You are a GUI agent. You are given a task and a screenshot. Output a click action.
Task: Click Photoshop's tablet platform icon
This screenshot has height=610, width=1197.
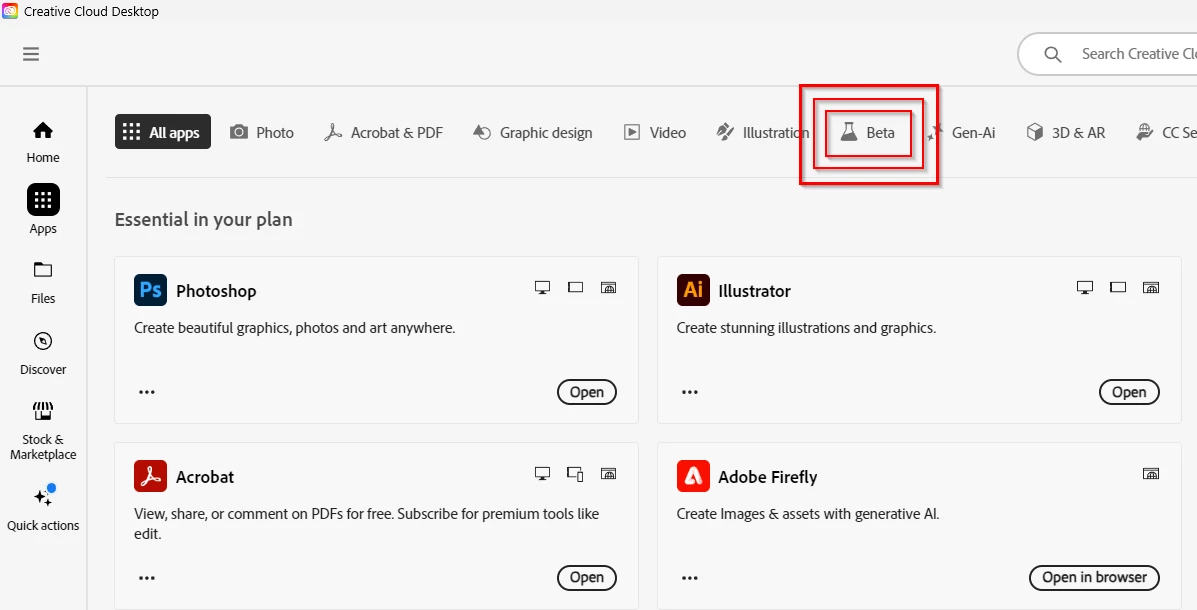(x=576, y=288)
